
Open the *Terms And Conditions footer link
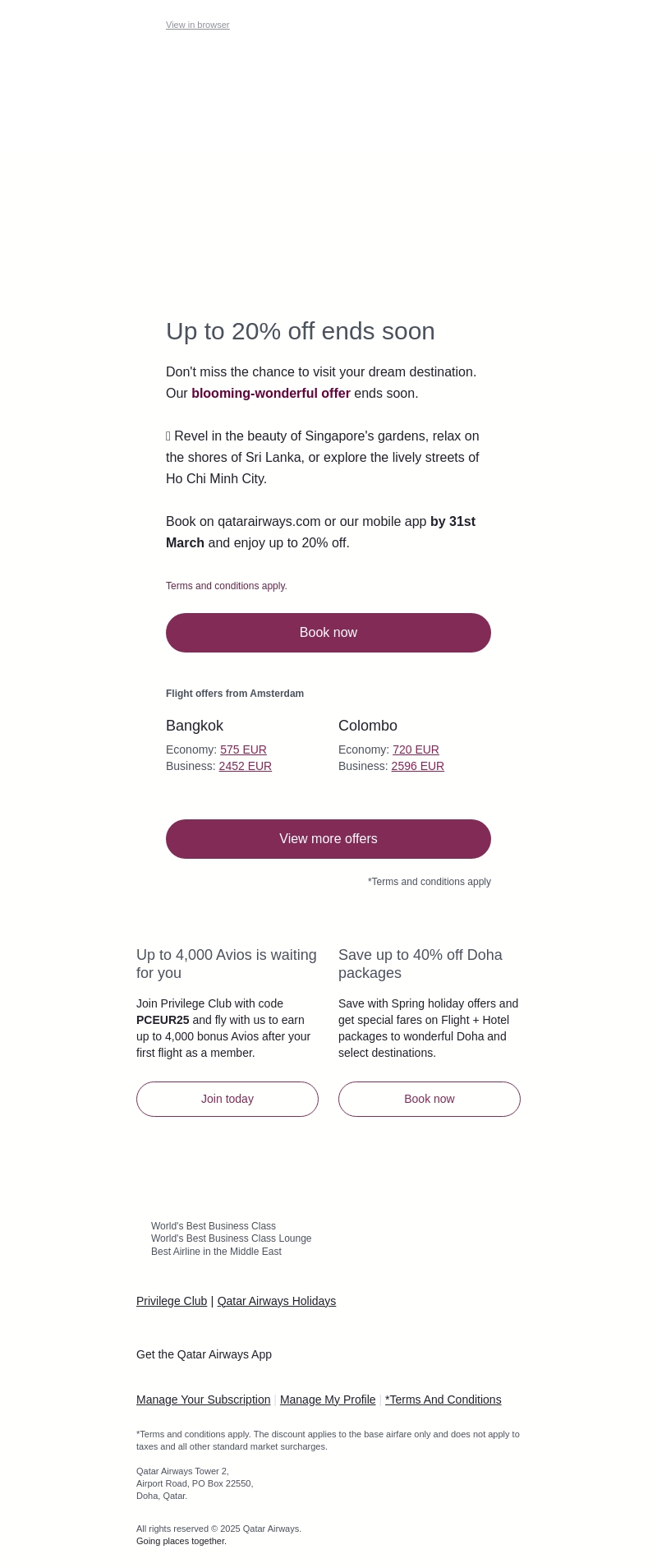(x=443, y=1400)
